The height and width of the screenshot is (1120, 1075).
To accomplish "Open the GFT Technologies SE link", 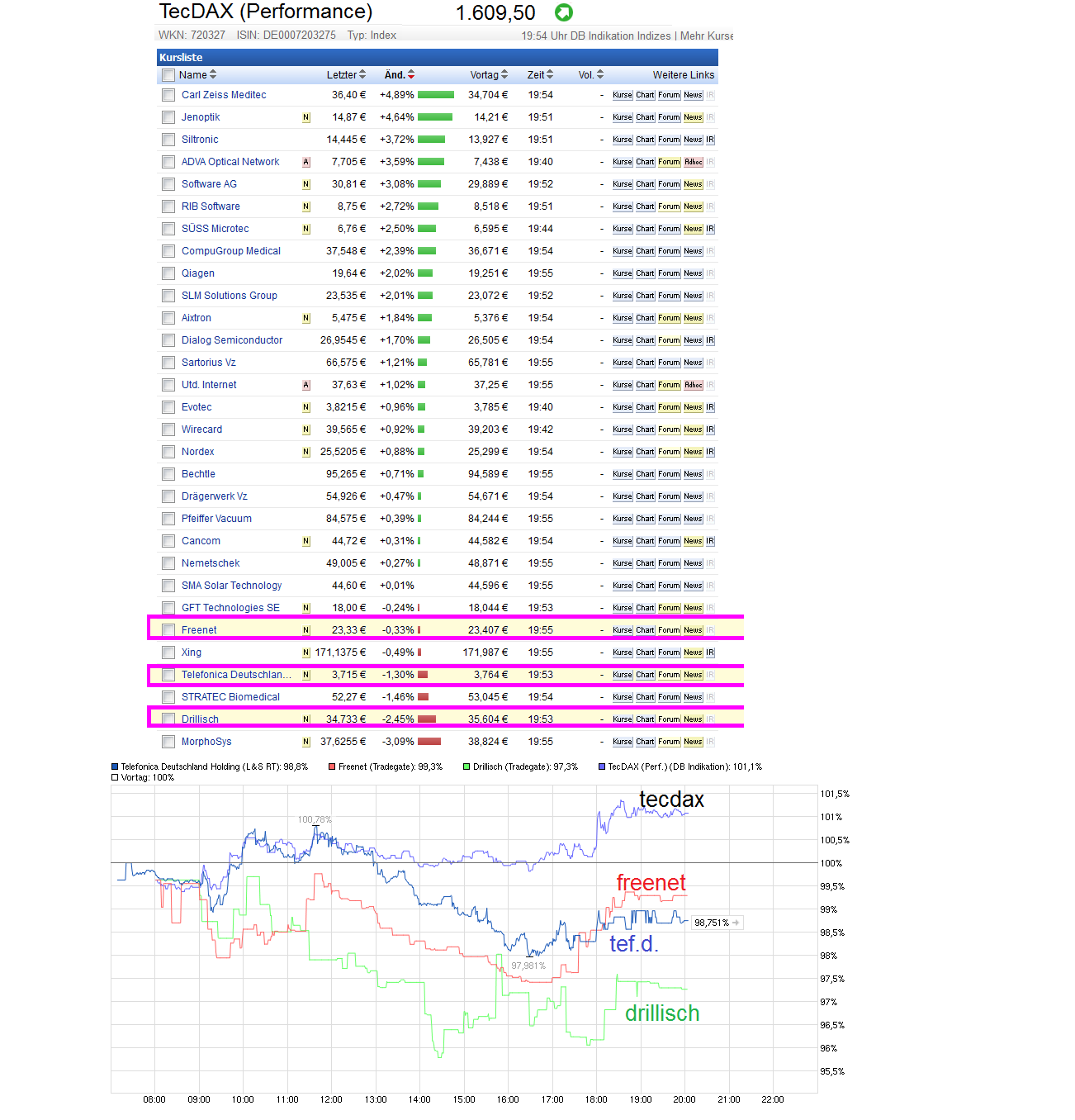I will click(230, 608).
